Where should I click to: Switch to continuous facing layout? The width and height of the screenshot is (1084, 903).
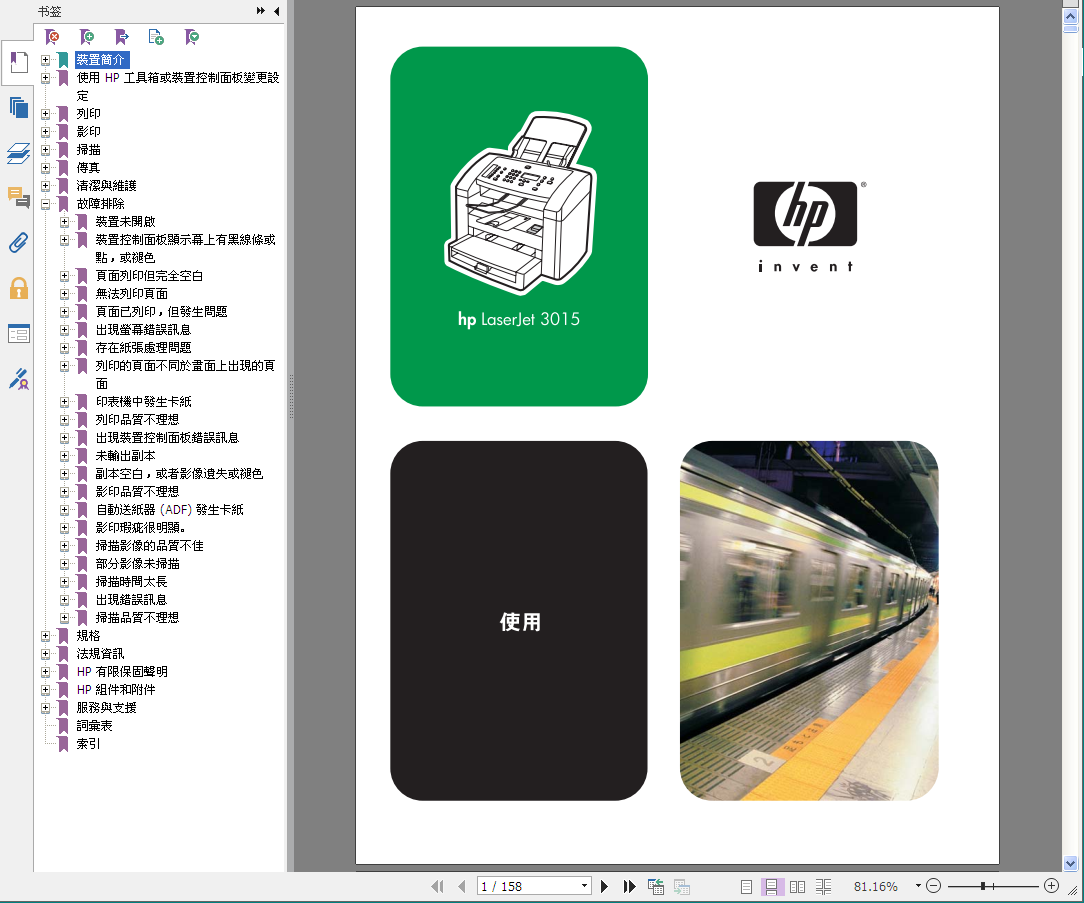823,886
